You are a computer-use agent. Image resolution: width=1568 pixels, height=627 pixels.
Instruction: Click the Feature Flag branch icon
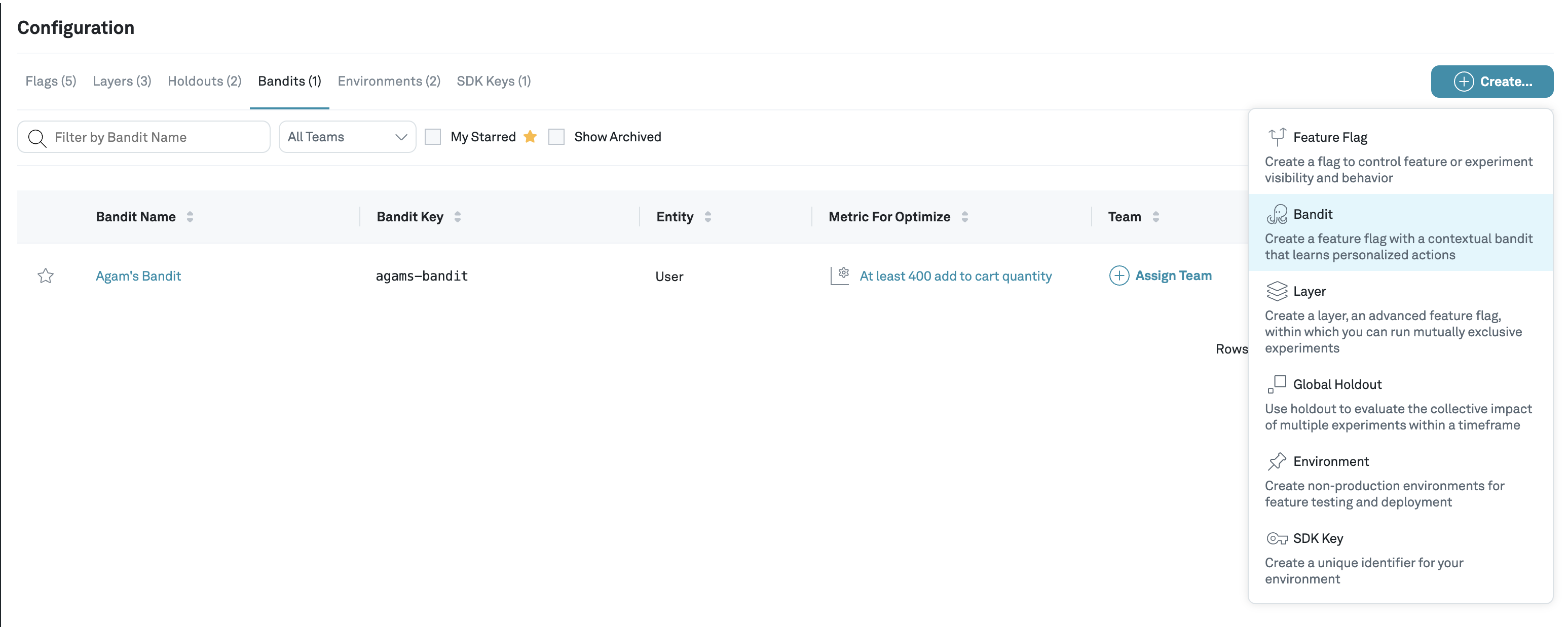point(1277,137)
